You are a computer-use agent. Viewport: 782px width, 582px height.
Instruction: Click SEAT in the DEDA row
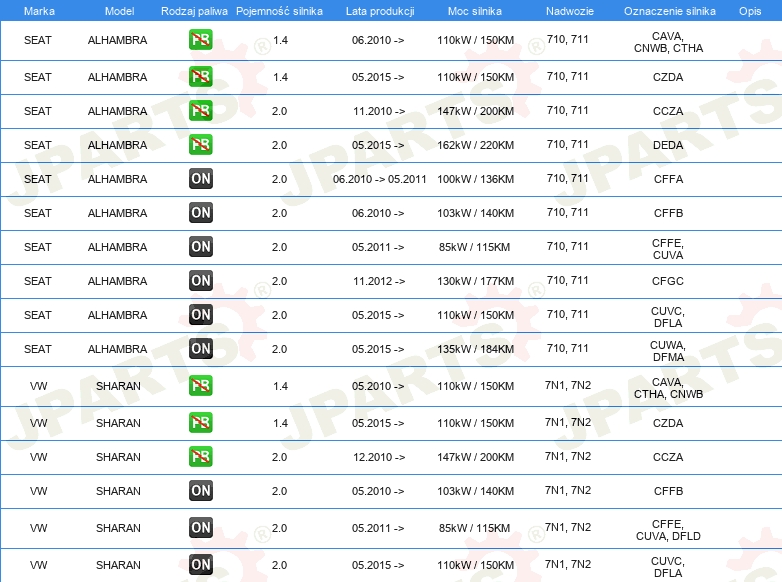pyautogui.click(x=38, y=145)
